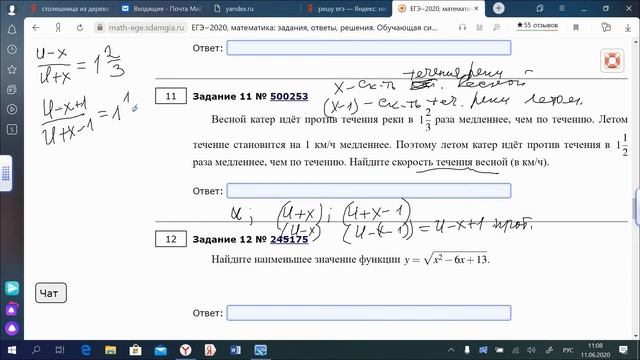Click the numbered box 11
The height and width of the screenshot is (360, 640).
pos(171,96)
